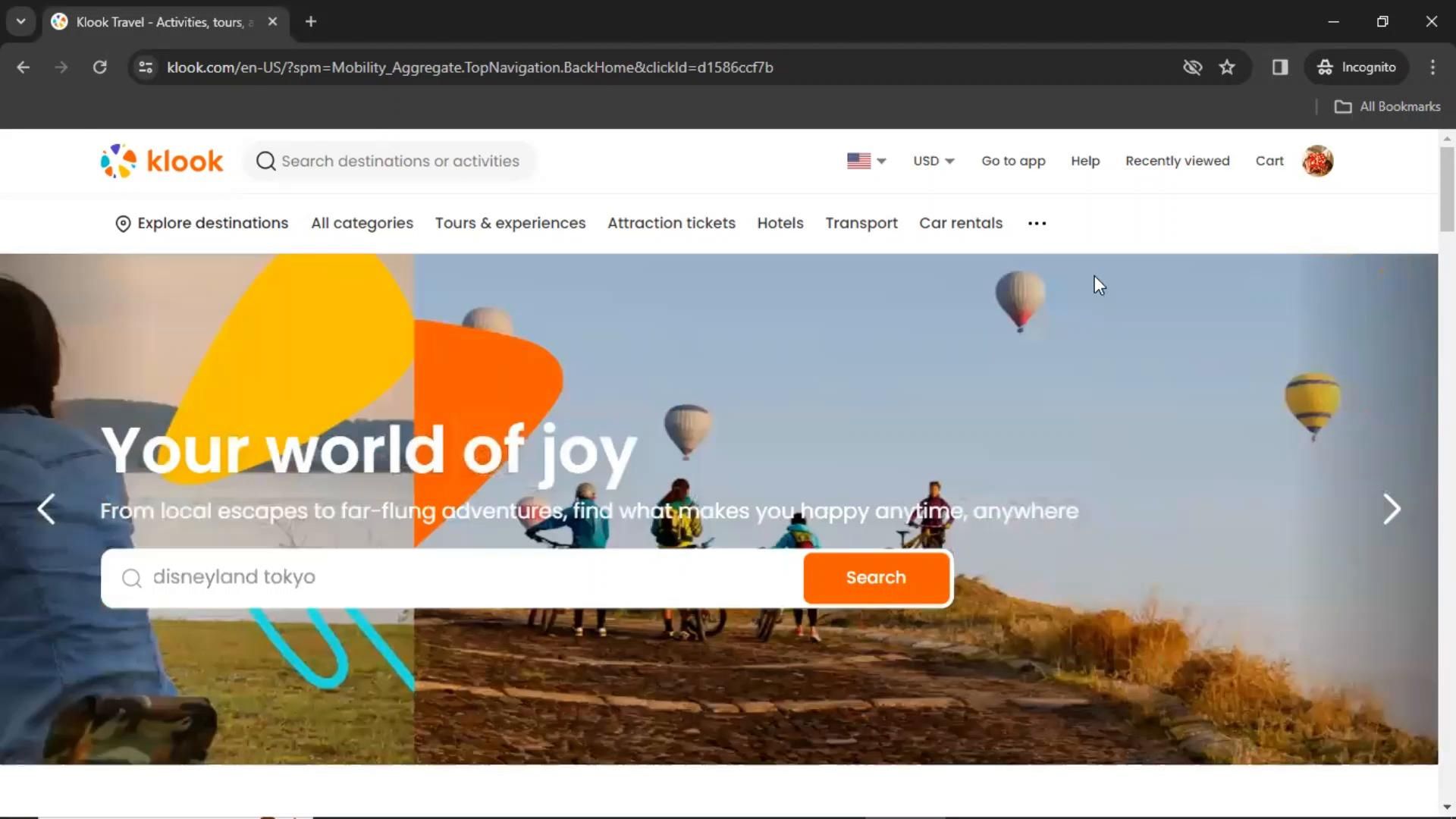The width and height of the screenshot is (1456, 819).
Task: Expand the tab search dropdown arrow
Action: click(20, 21)
